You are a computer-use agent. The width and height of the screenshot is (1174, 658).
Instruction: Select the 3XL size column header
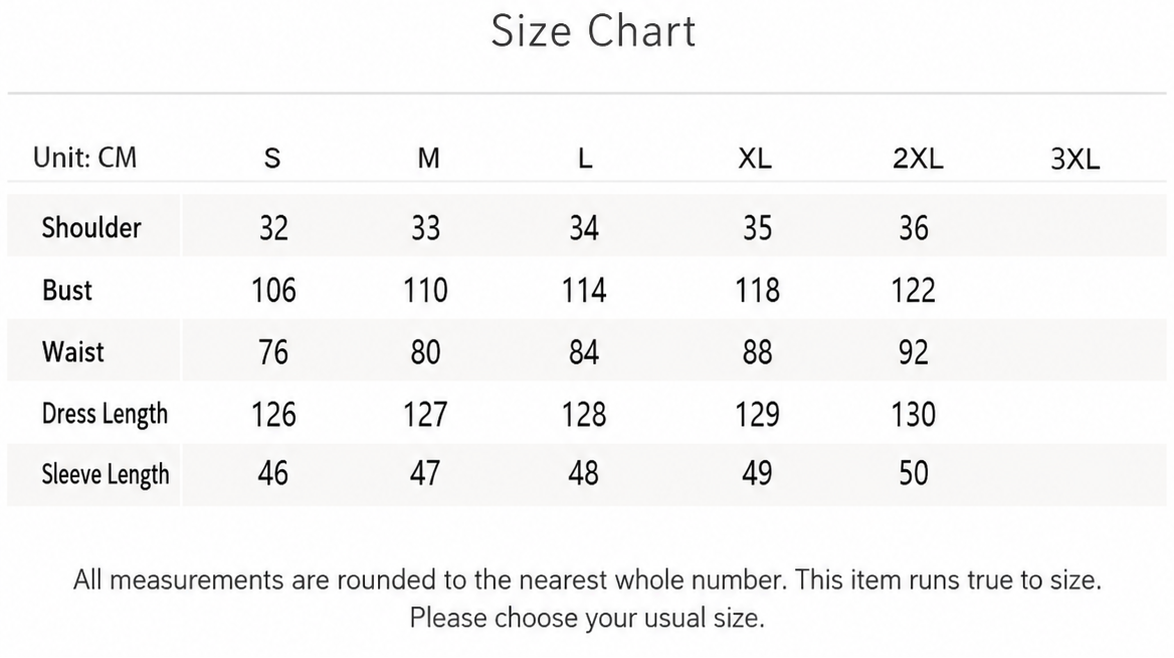(x=1075, y=159)
